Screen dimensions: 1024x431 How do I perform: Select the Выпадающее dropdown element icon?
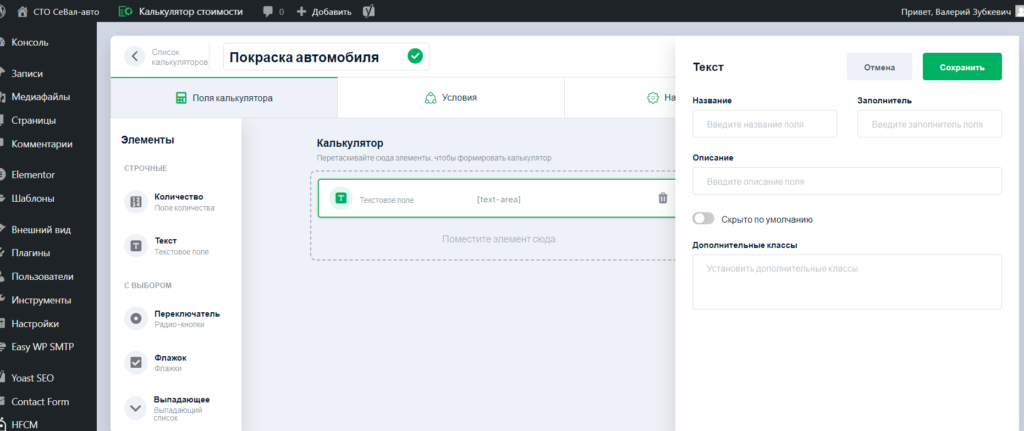(136, 408)
